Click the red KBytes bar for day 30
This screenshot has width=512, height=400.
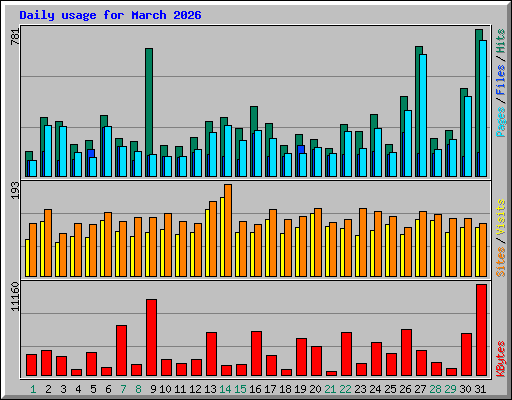point(466,355)
